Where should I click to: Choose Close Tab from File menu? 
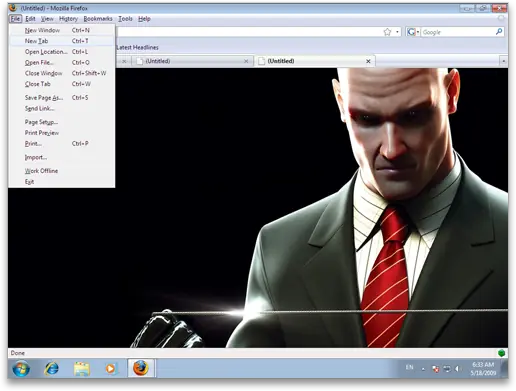click(x=62, y=84)
